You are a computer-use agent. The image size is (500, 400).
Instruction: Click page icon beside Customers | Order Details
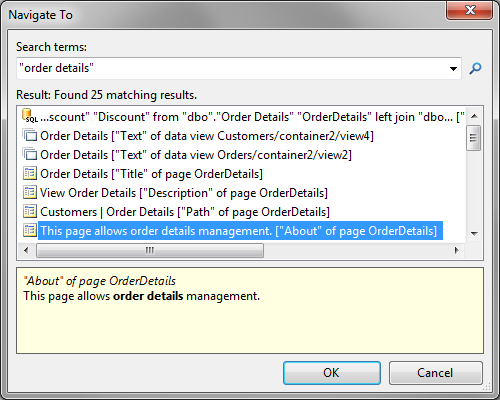30,211
